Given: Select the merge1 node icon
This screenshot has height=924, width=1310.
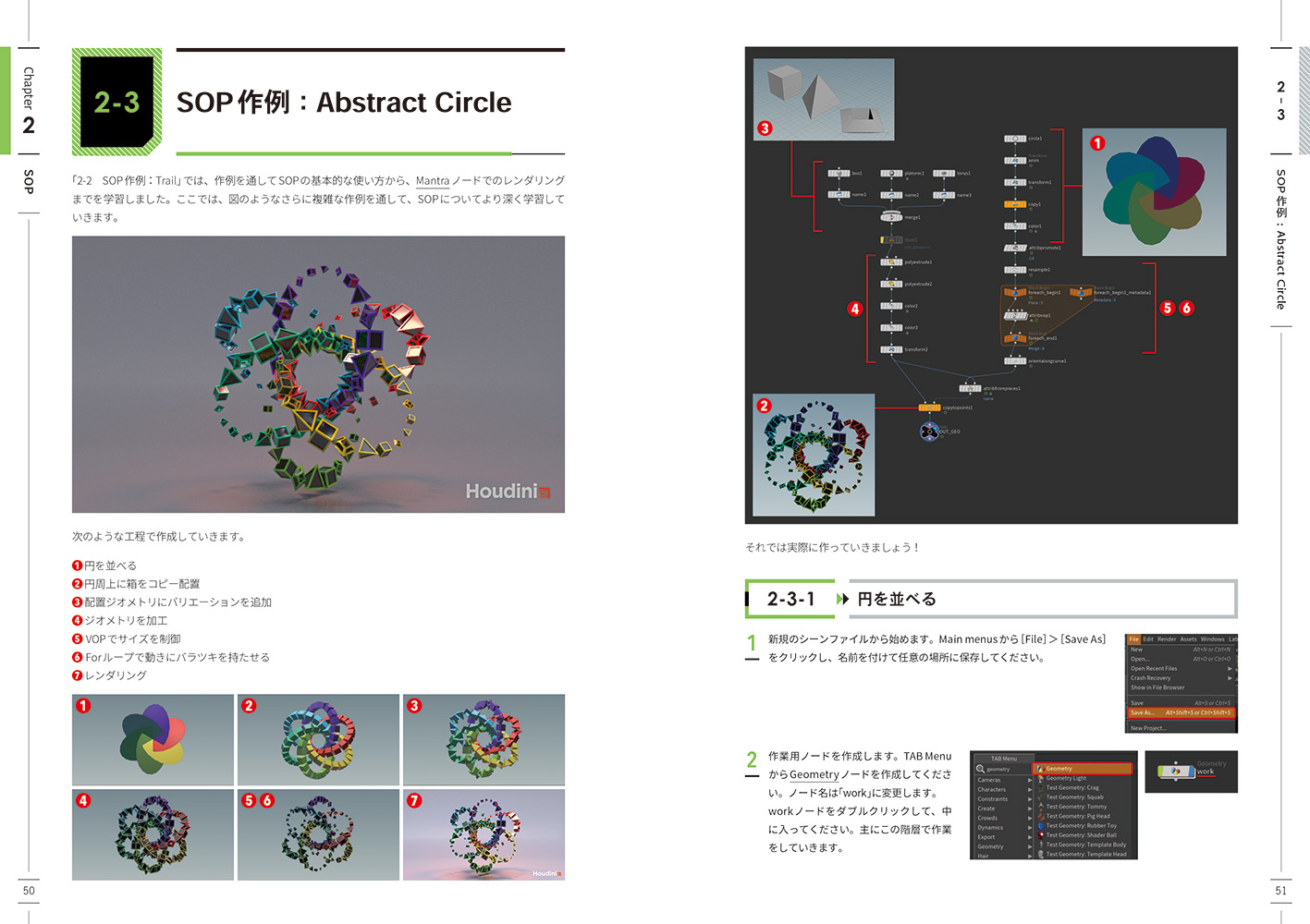Looking at the screenshot, I should tap(891, 217).
